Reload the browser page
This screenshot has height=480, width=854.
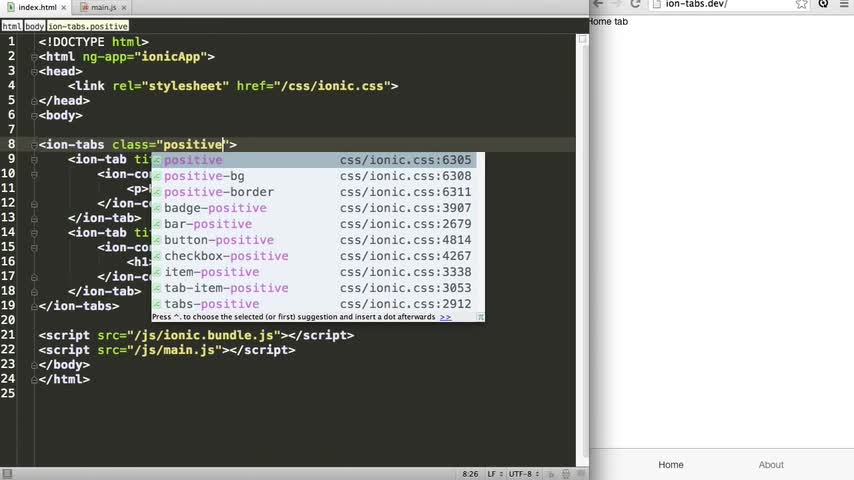pos(635,4)
